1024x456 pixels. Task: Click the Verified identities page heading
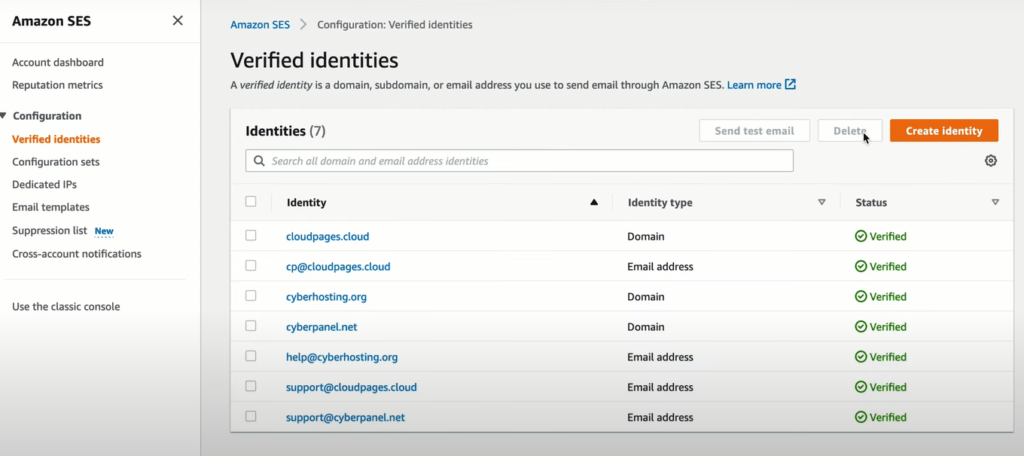pos(314,61)
